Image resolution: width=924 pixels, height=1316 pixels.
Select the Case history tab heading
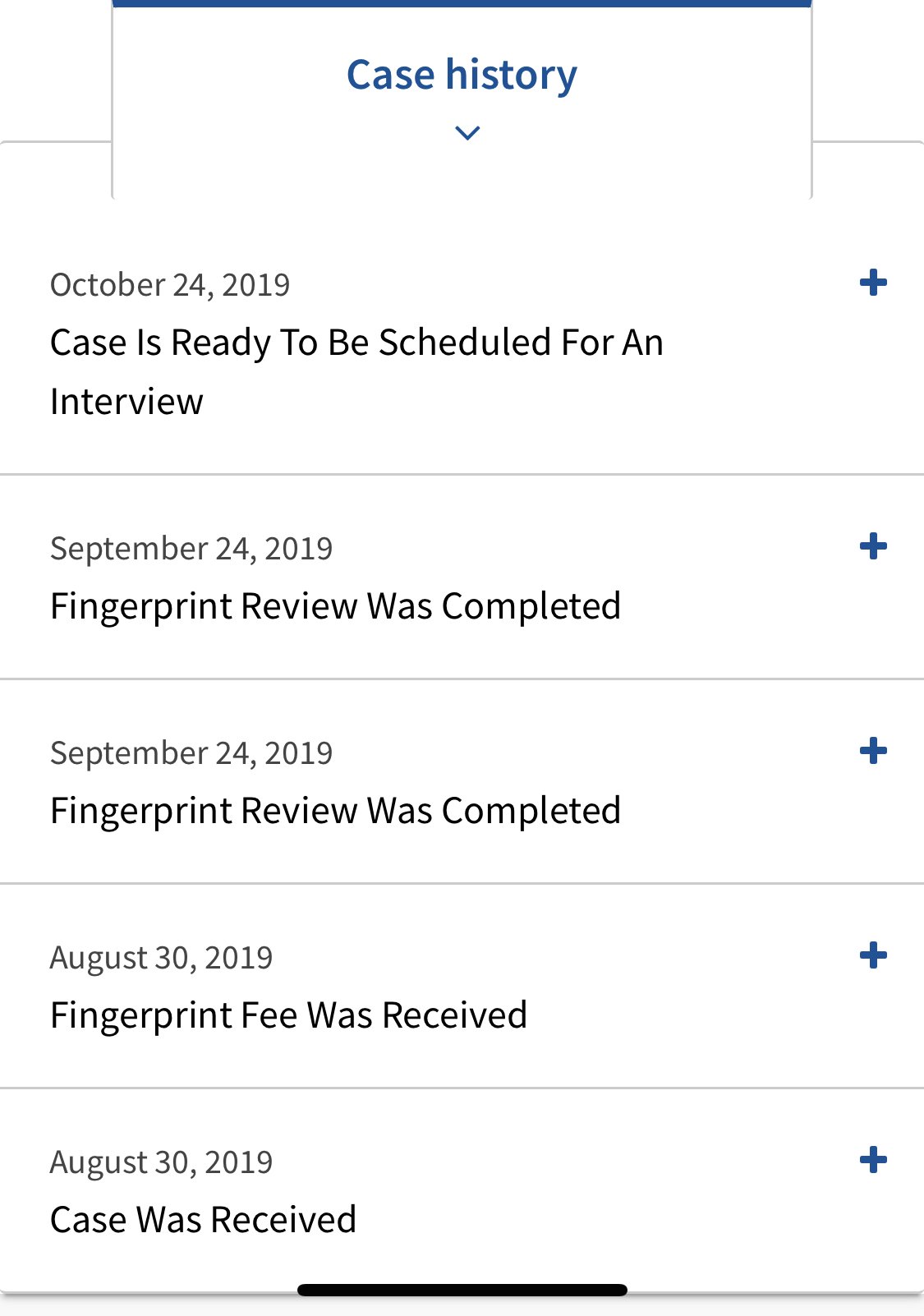[462, 75]
